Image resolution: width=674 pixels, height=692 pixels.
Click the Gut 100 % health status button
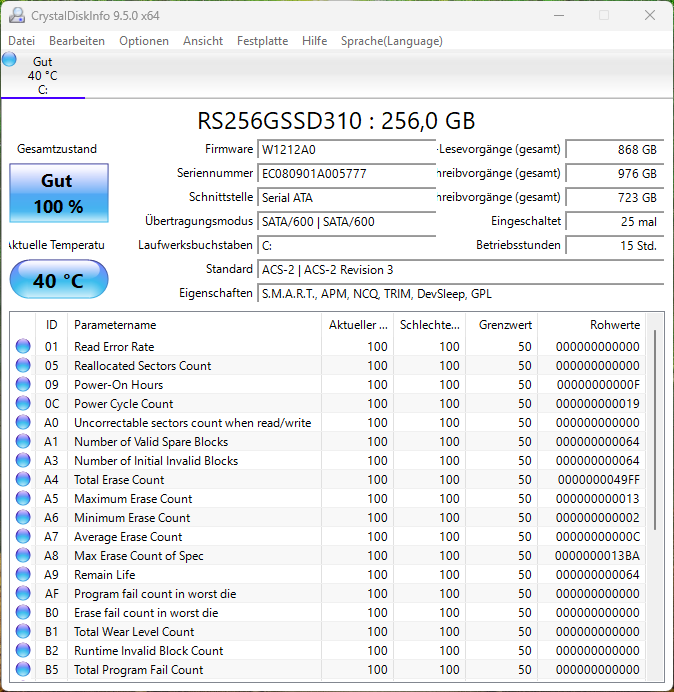[x=57, y=193]
